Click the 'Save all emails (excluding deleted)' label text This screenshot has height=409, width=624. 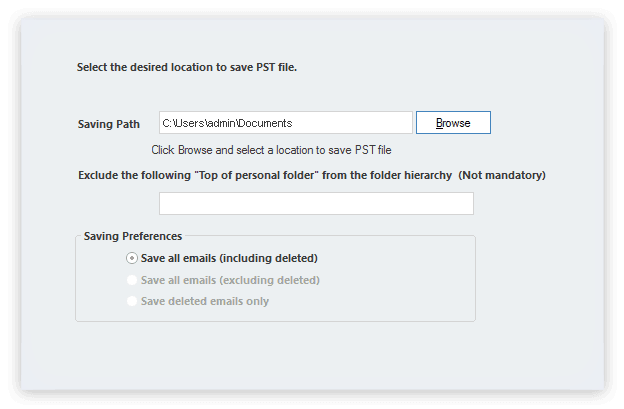pos(230,280)
